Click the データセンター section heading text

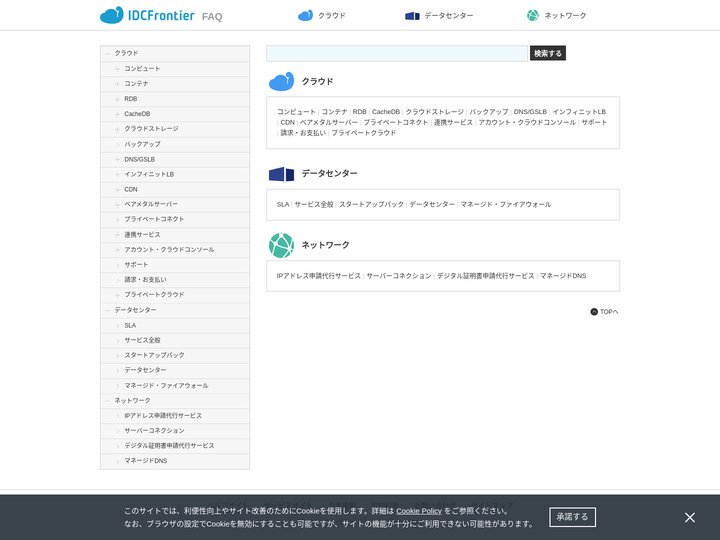coord(329,174)
